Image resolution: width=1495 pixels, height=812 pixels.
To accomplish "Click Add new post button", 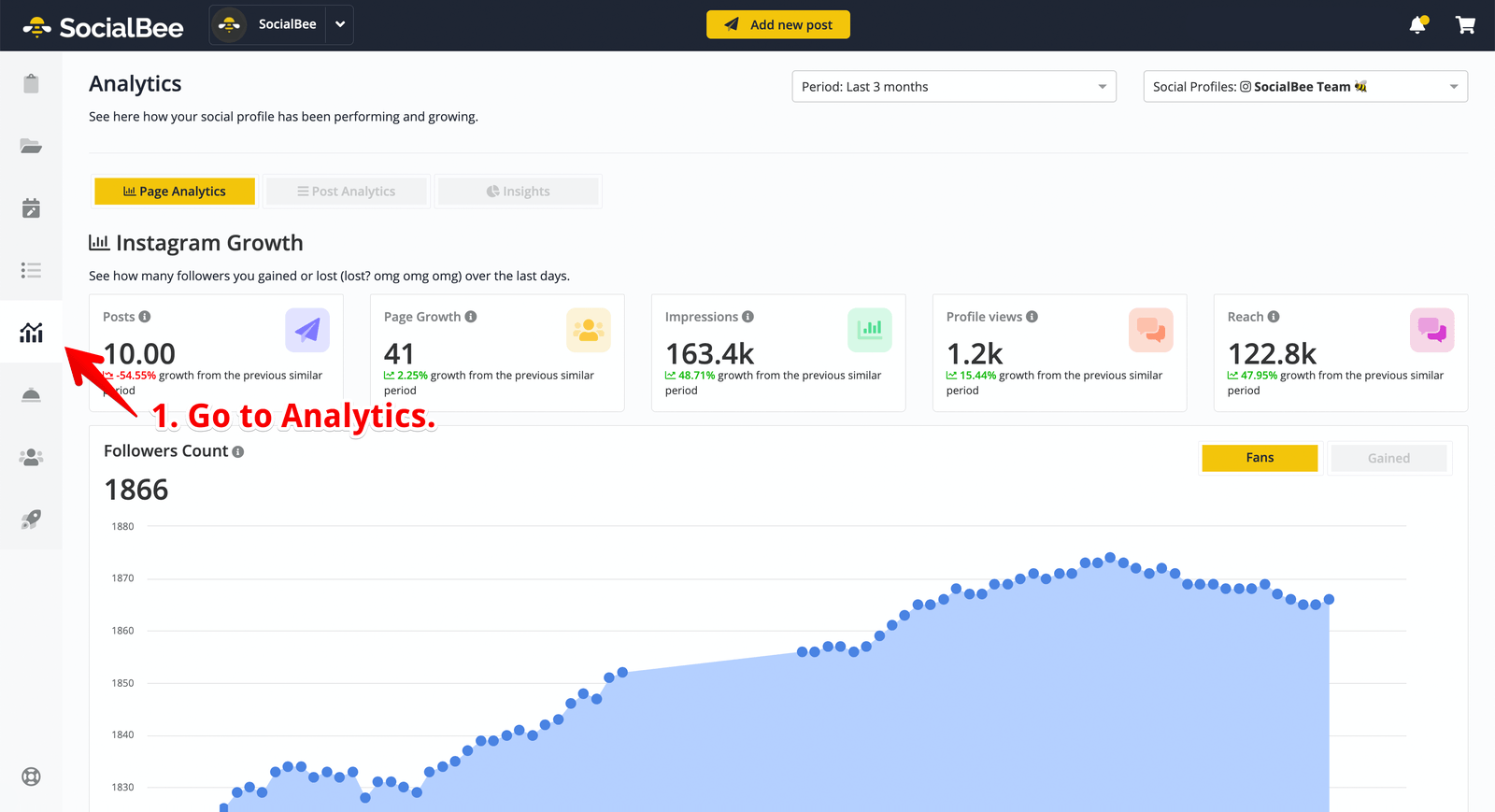I will tap(778, 24).
